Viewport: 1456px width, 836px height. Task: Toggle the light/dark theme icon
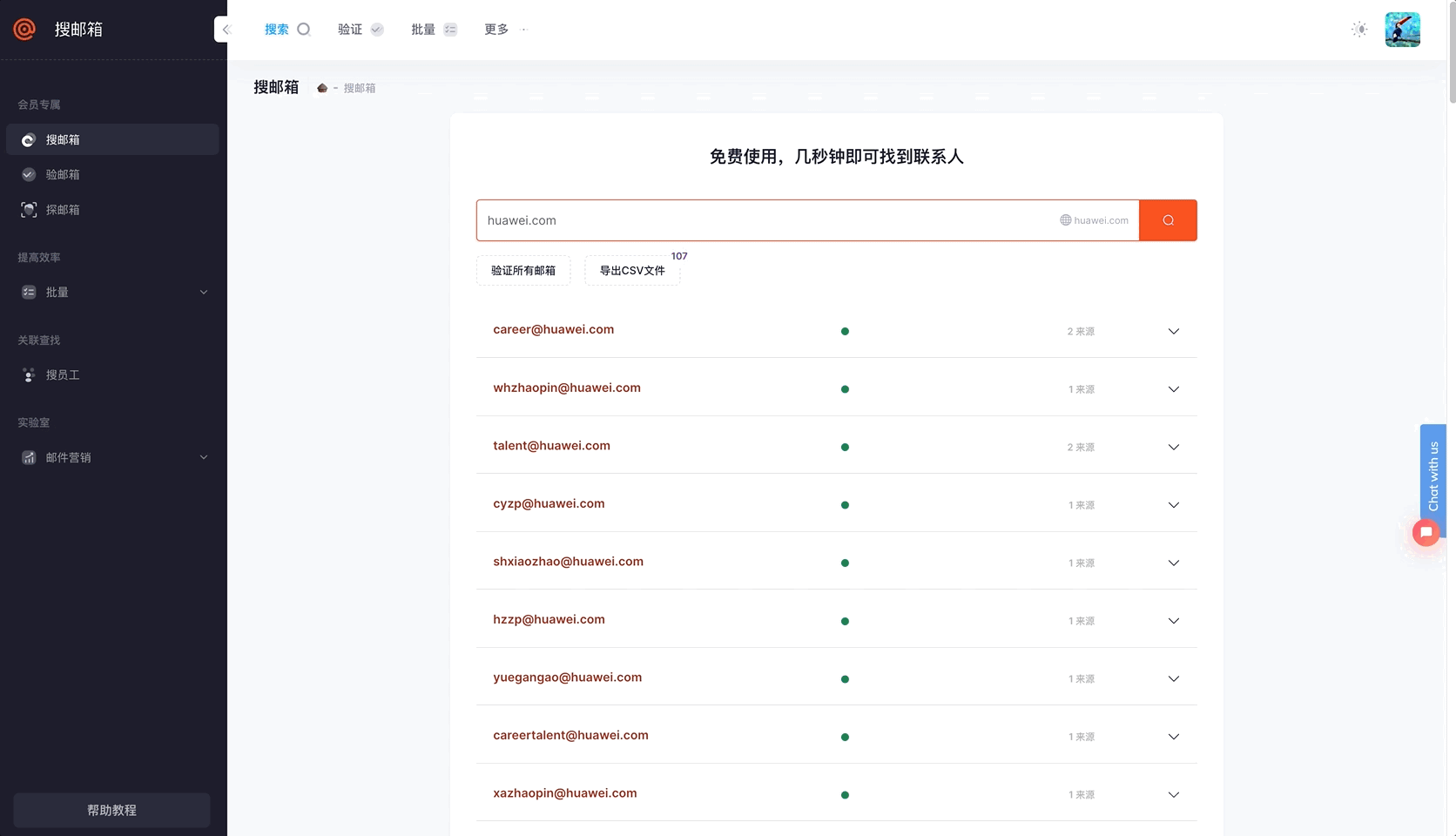coord(1359,30)
